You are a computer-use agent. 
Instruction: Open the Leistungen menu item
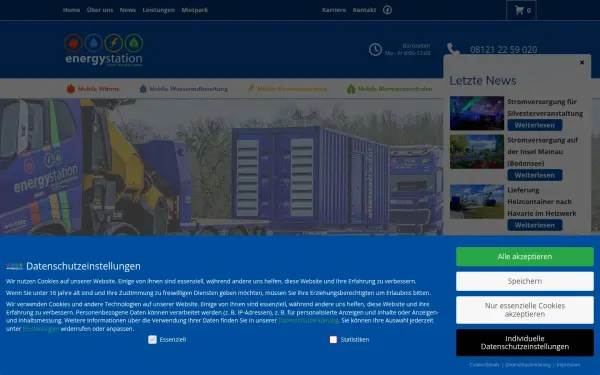(x=158, y=10)
